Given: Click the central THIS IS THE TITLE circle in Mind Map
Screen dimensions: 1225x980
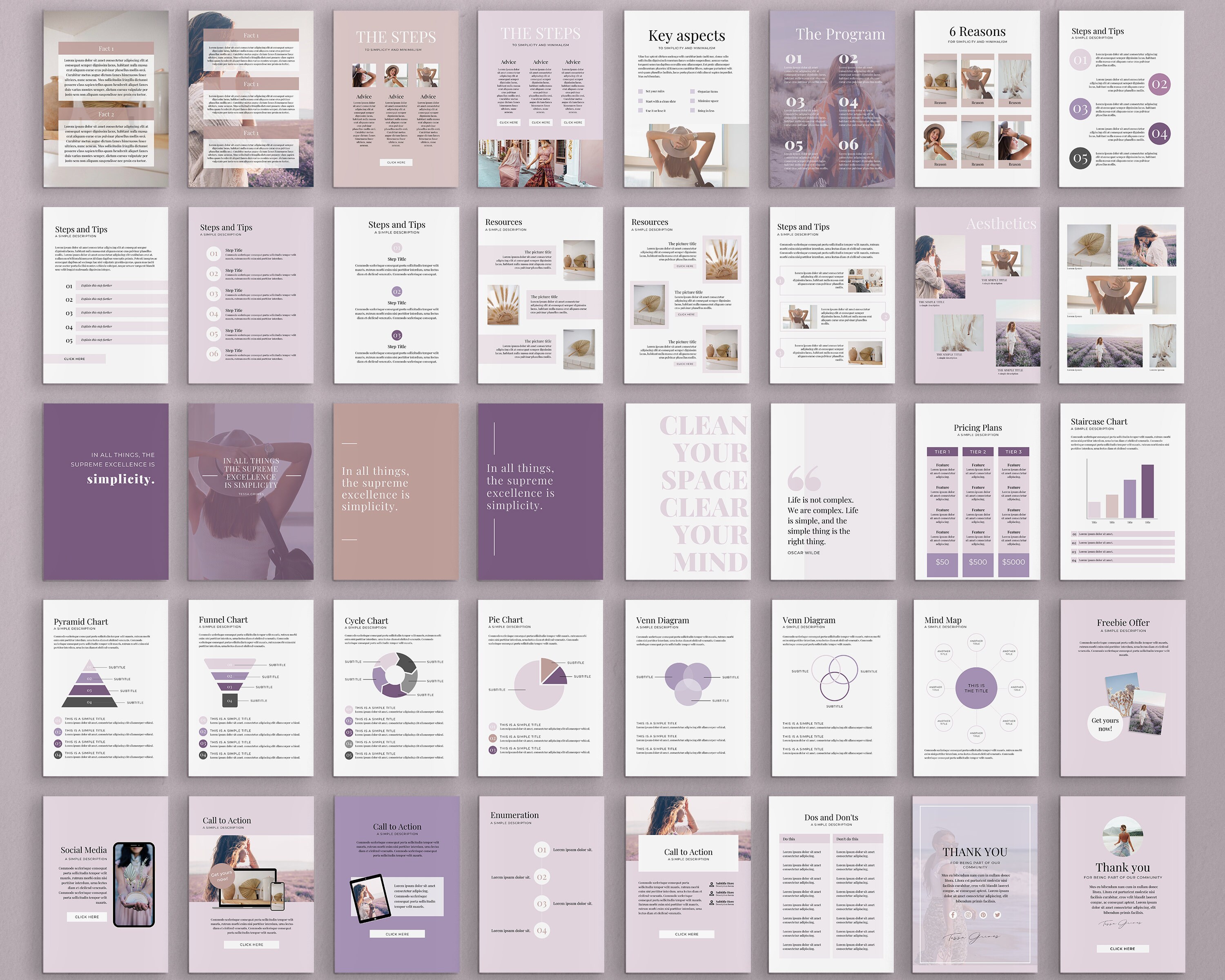Looking at the screenshot, I should pos(976,688).
